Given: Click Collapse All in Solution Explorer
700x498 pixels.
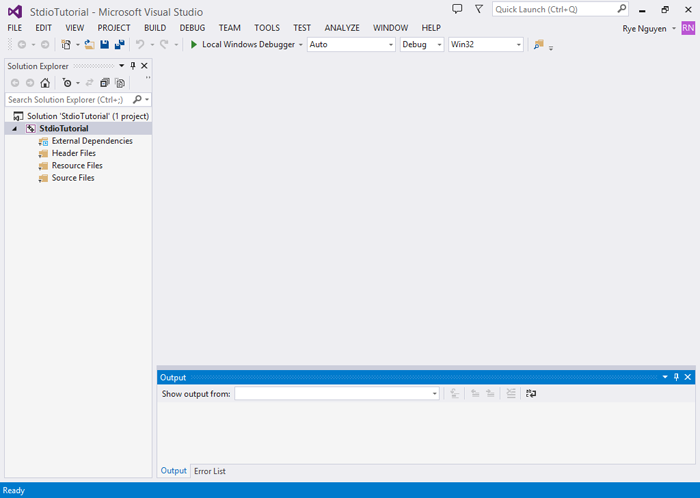Looking at the screenshot, I should point(105,83).
